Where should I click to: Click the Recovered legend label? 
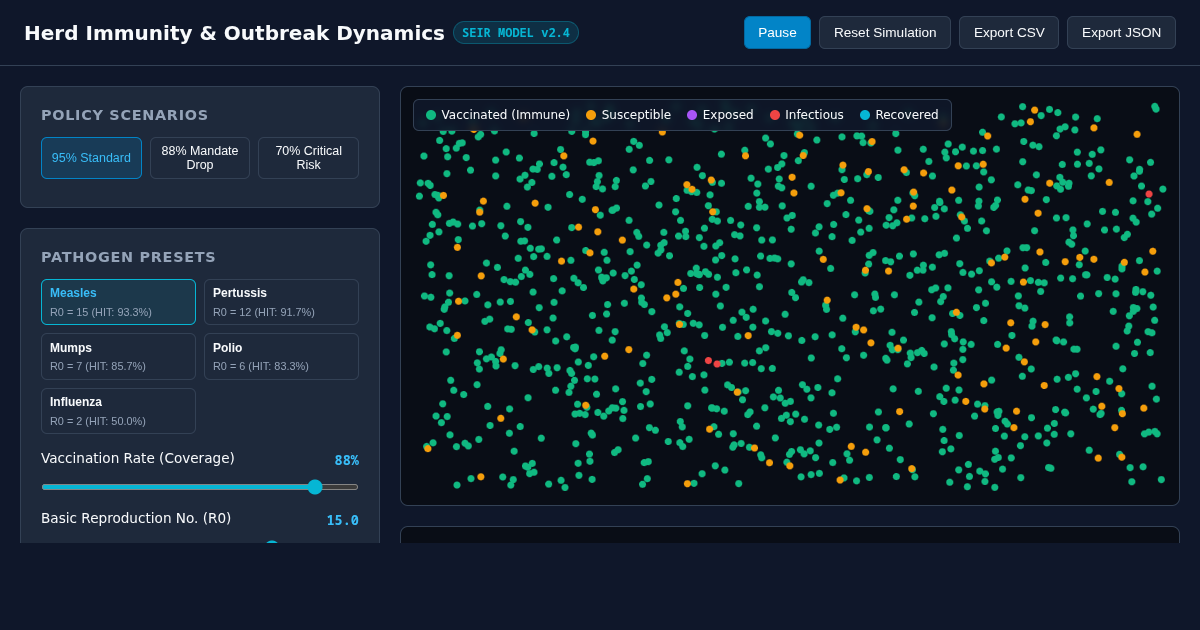(x=907, y=115)
